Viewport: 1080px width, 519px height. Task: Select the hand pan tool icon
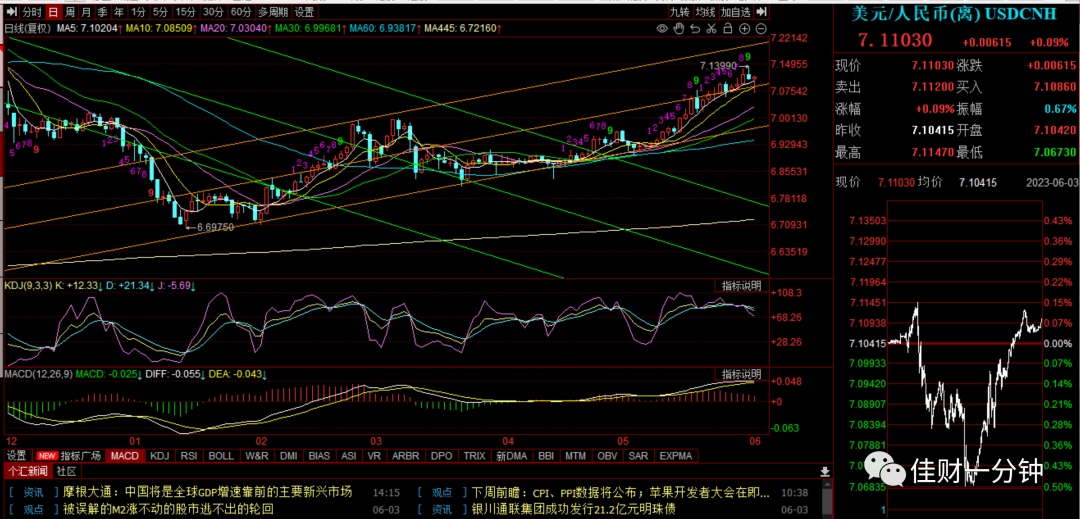(678, 29)
